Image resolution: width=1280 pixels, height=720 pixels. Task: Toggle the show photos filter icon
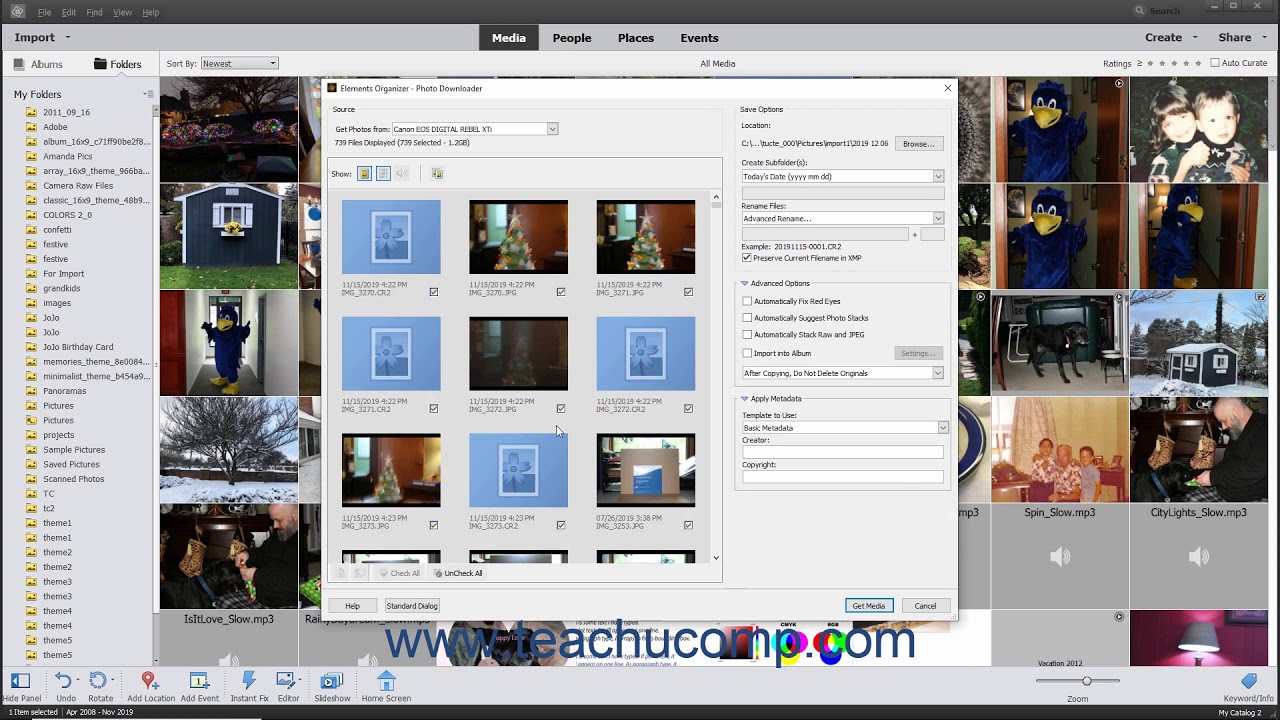(364, 174)
